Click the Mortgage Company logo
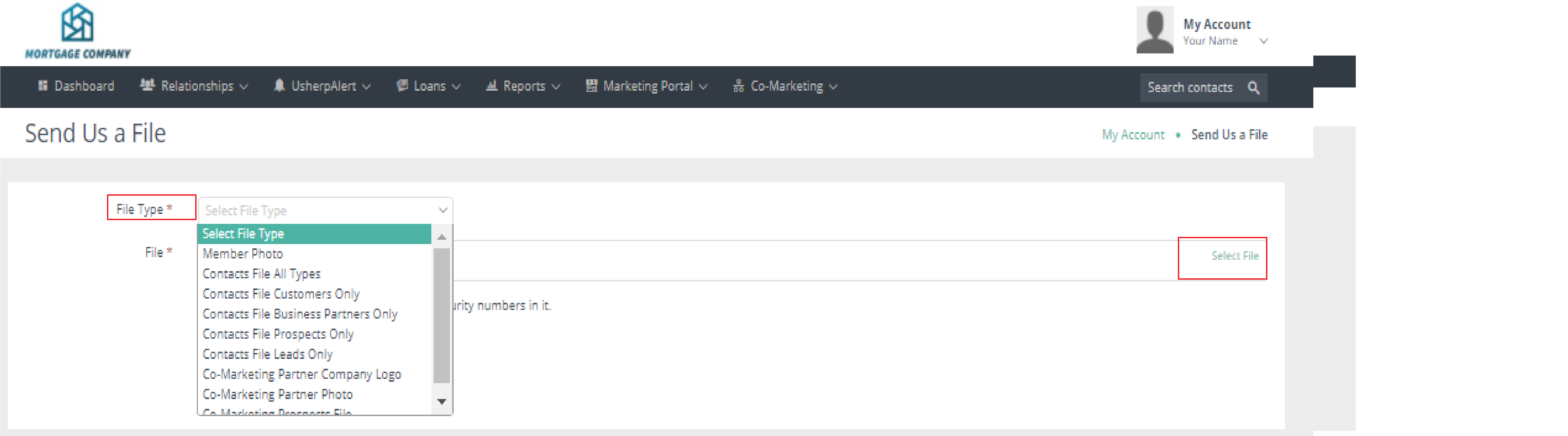Viewport: 1568px width, 436px height. point(77,31)
